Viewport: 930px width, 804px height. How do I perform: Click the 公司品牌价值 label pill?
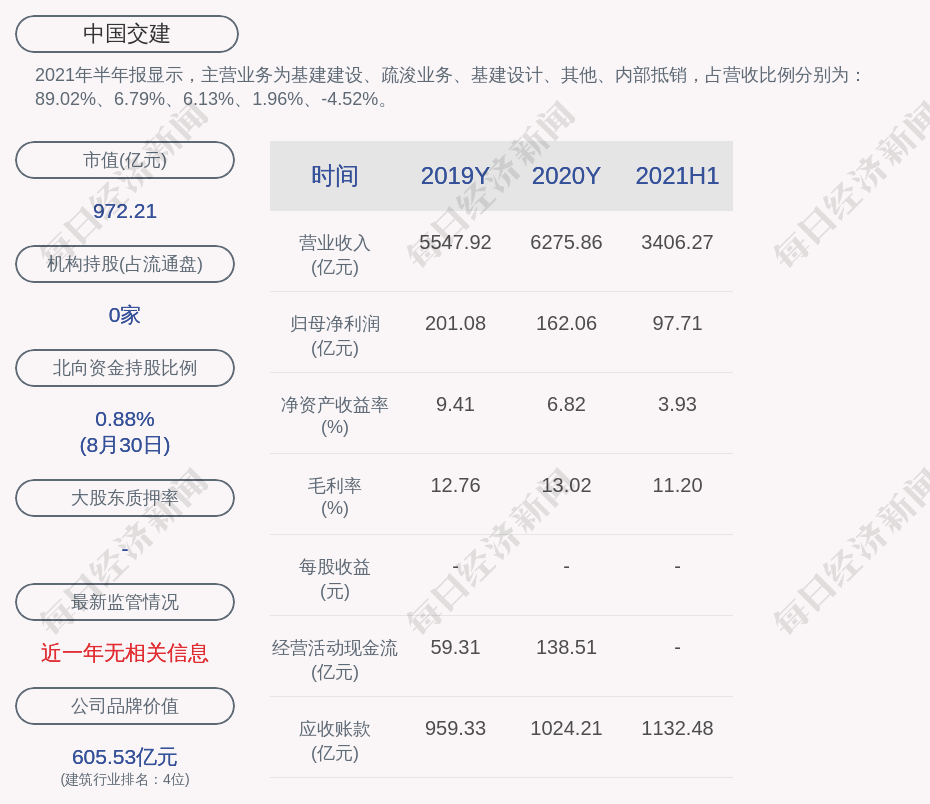[x=125, y=706]
